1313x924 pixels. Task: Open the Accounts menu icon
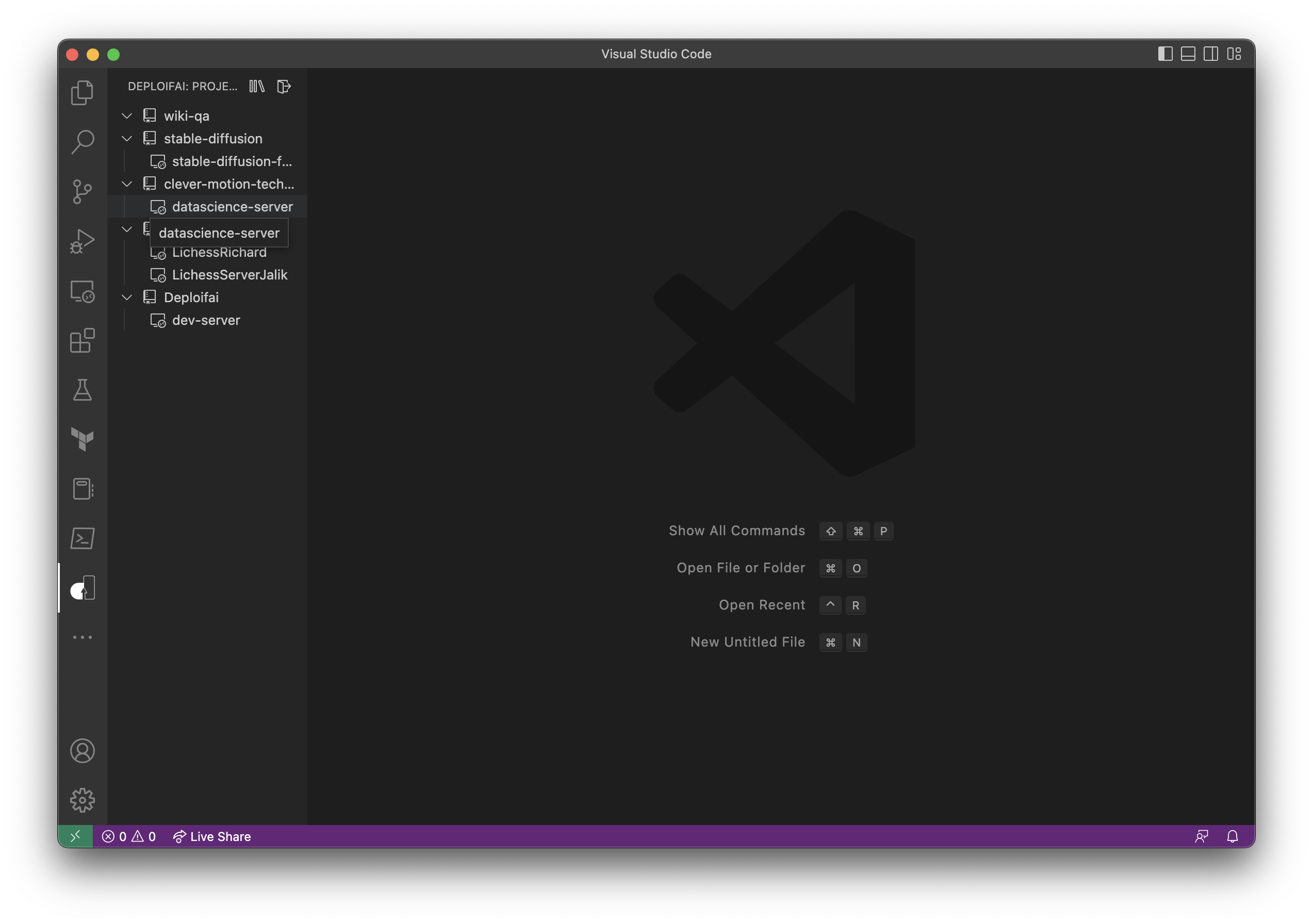pyautogui.click(x=83, y=751)
